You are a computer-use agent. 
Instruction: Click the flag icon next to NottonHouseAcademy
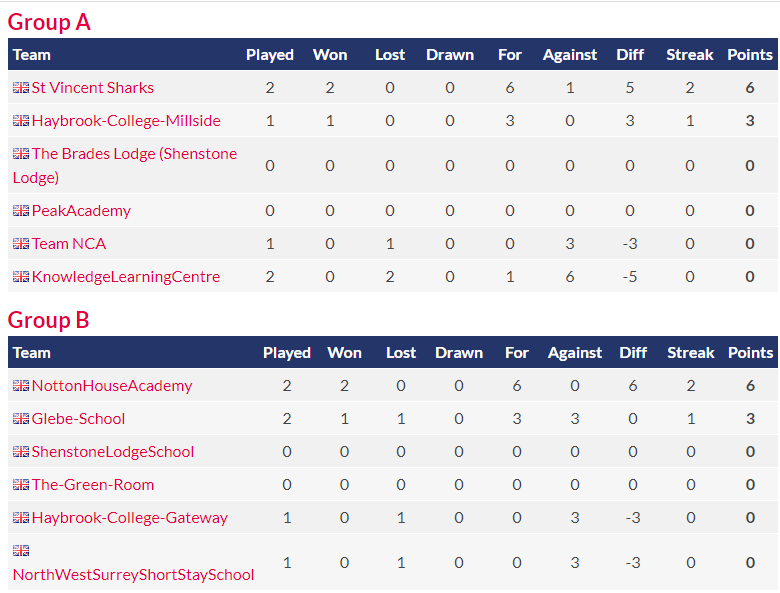(x=21, y=386)
